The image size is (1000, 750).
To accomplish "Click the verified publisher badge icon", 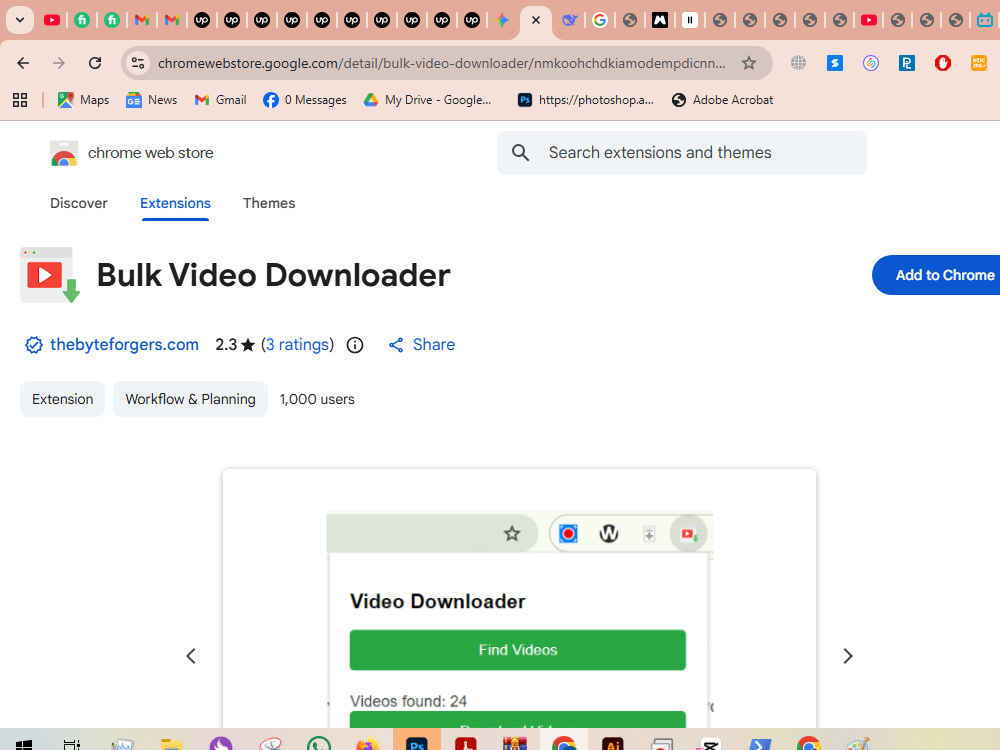I will tap(34, 345).
